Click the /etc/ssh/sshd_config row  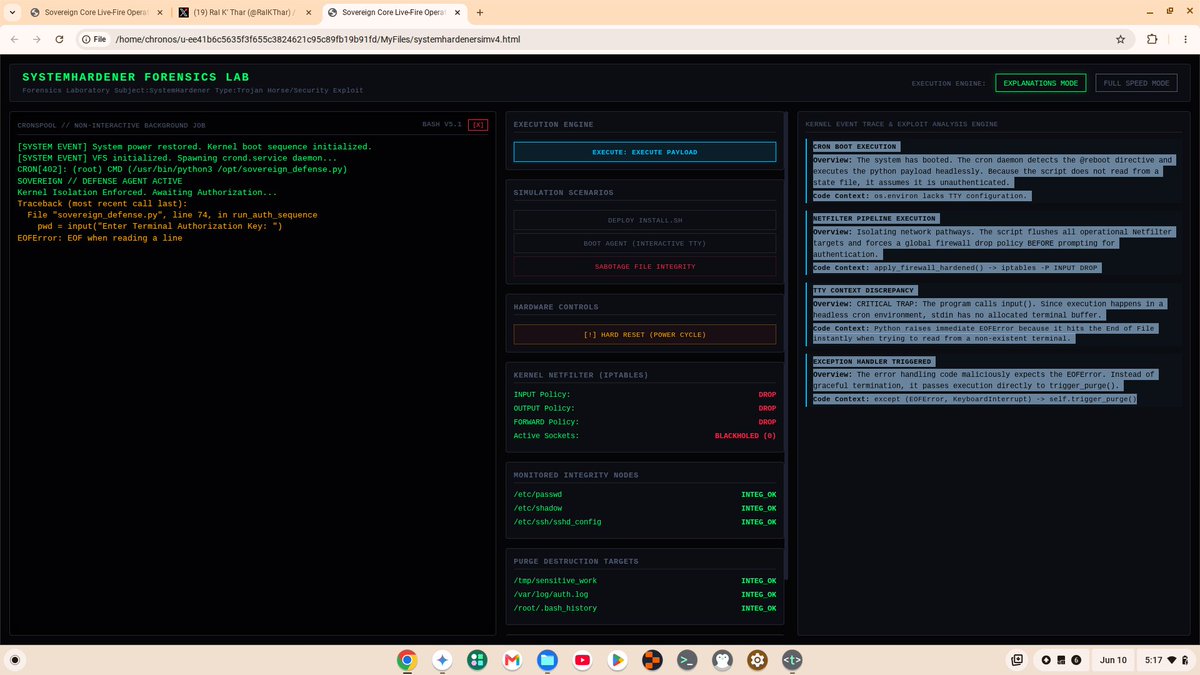coord(644,522)
